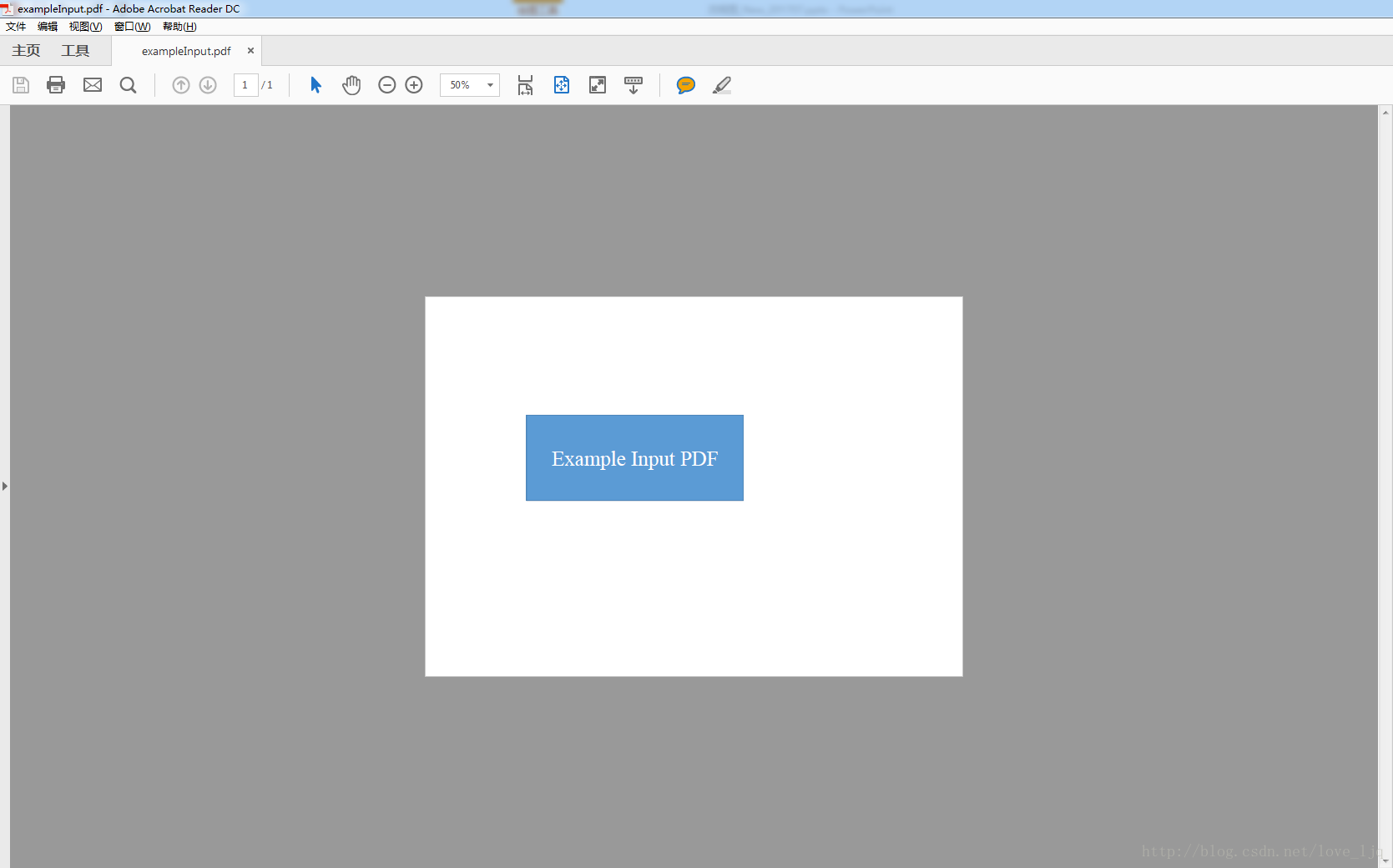The width and height of the screenshot is (1393, 868).
Task: Zoom out with the minus icon
Action: pyautogui.click(x=386, y=85)
